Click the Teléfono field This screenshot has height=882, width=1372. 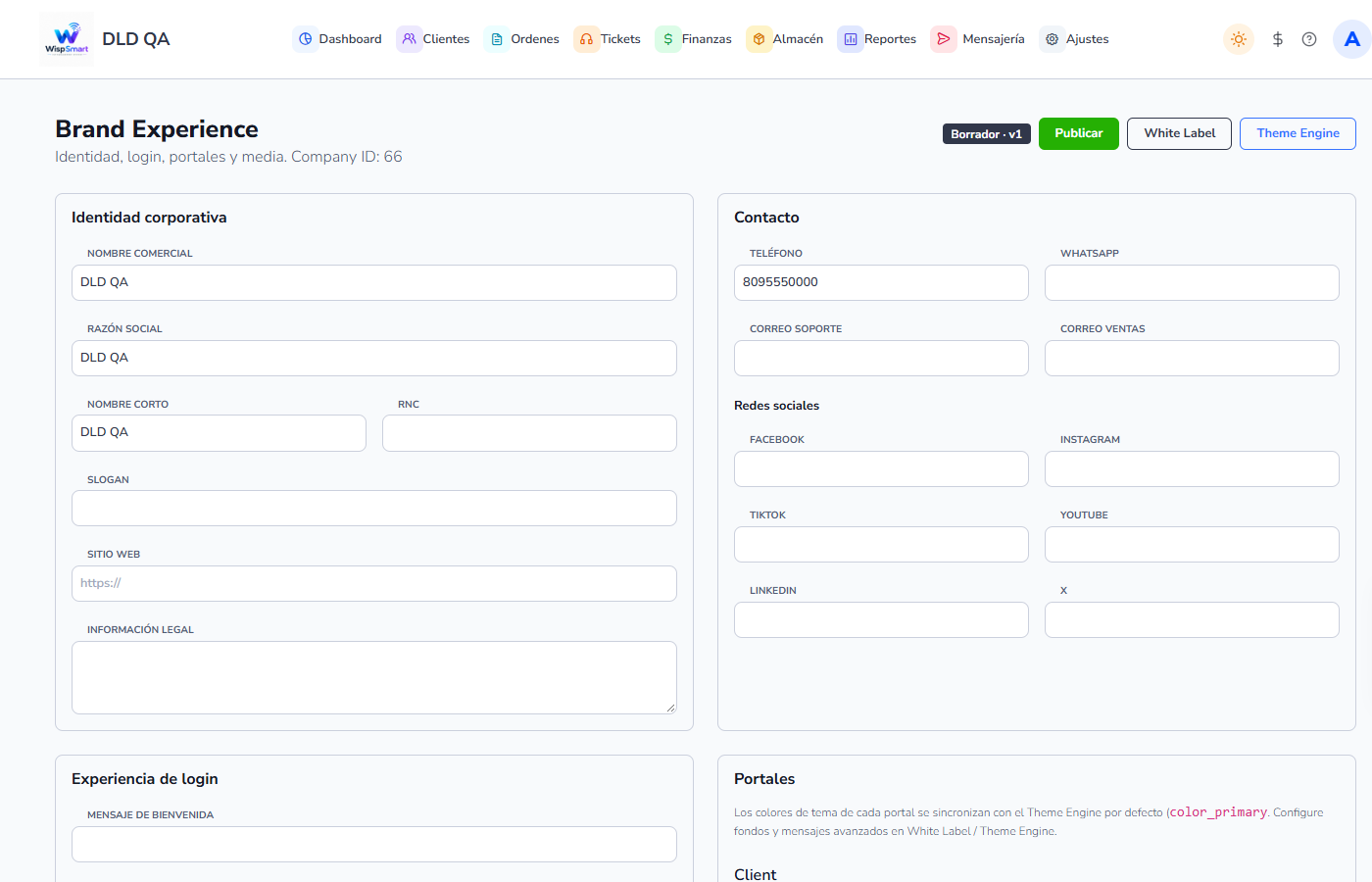tap(881, 282)
